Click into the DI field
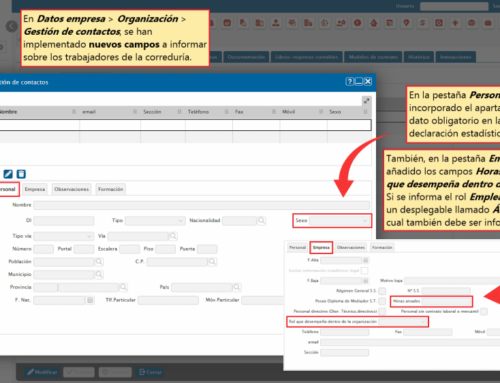The image size is (500, 383). tap(64, 221)
